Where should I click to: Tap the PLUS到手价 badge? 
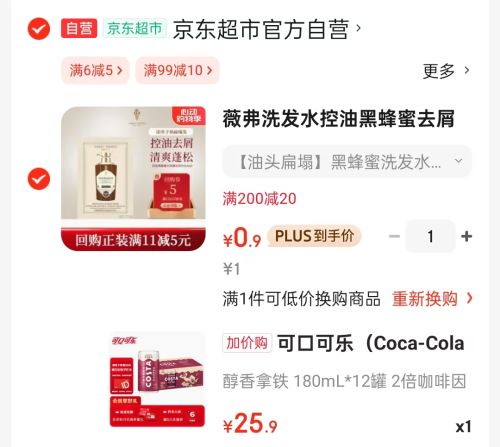pyautogui.click(x=314, y=236)
